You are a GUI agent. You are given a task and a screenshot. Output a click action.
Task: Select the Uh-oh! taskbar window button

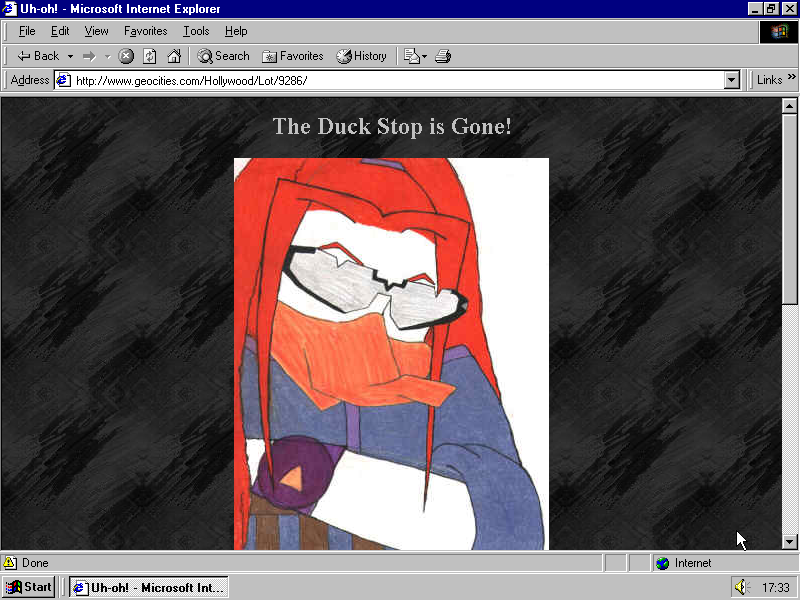(149, 587)
